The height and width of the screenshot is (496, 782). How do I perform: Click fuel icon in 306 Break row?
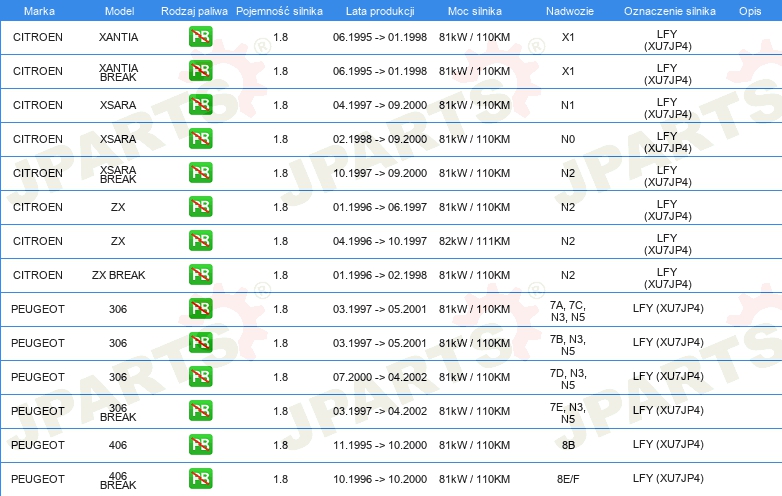tap(200, 411)
